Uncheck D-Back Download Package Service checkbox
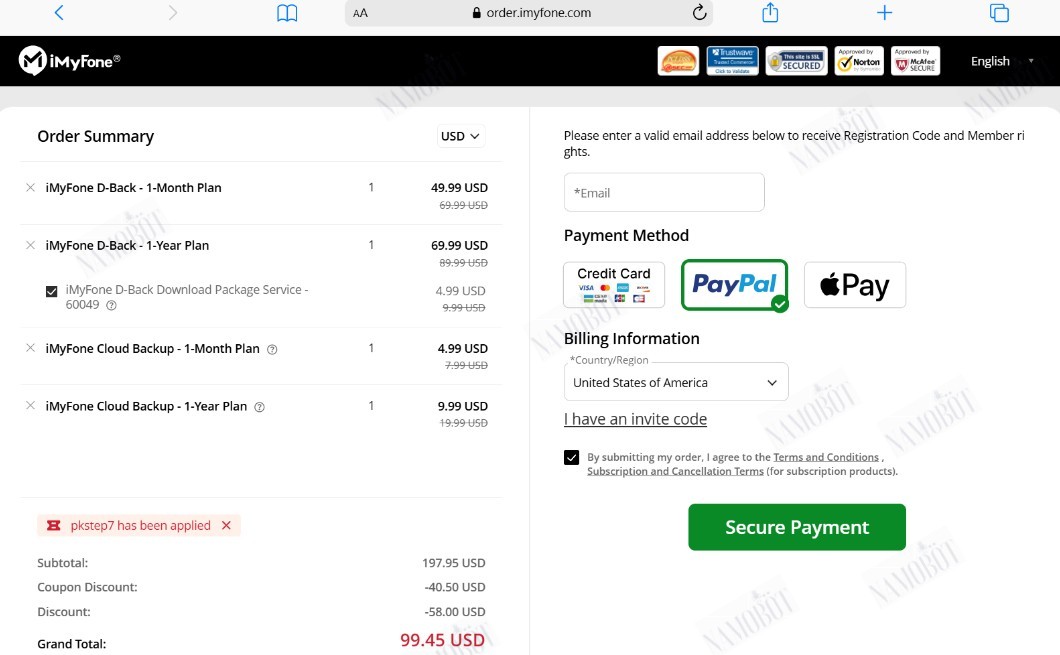The height and width of the screenshot is (655, 1060). 51,291
